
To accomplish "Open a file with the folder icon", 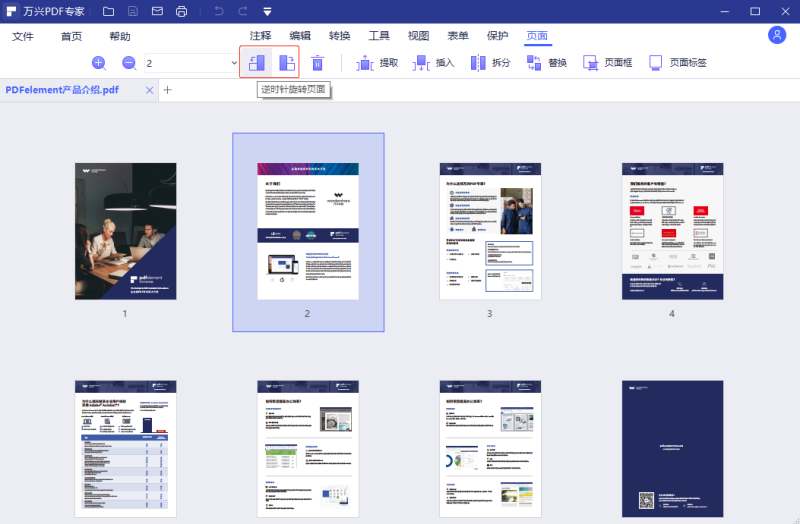I will pos(108,11).
